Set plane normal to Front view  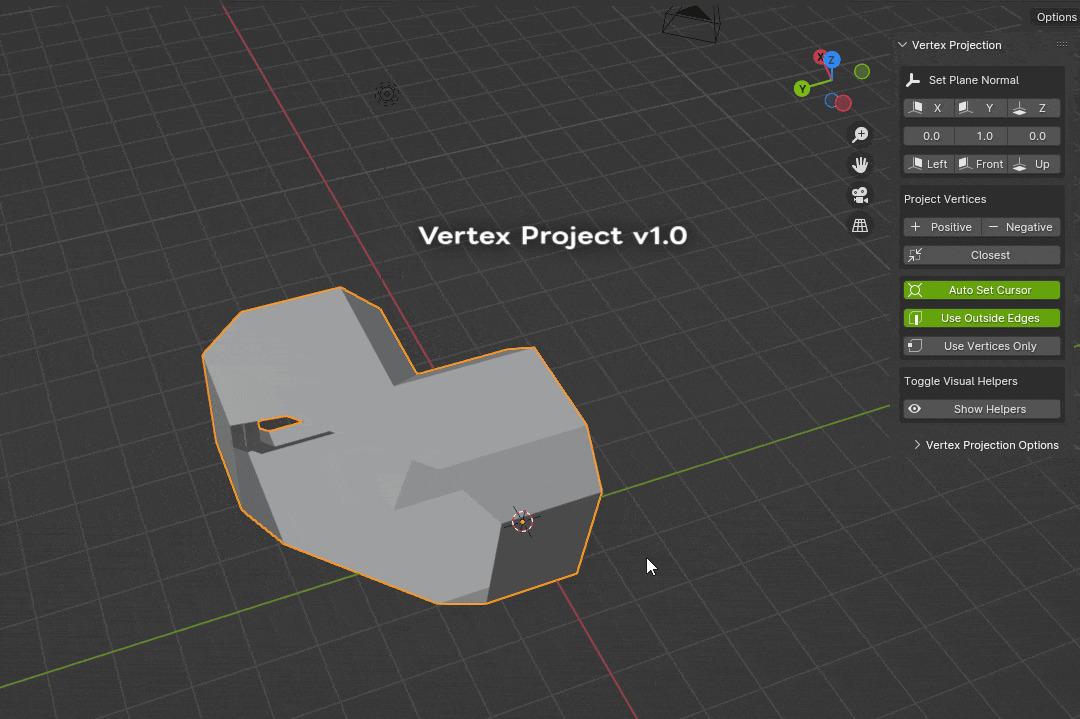point(981,164)
